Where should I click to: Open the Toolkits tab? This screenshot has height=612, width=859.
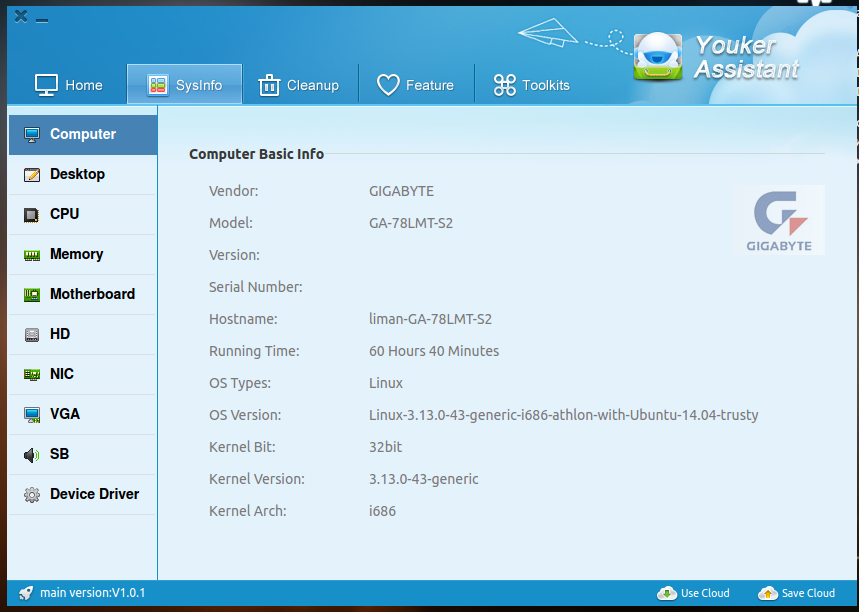pyautogui.click(x=531, y=85)
